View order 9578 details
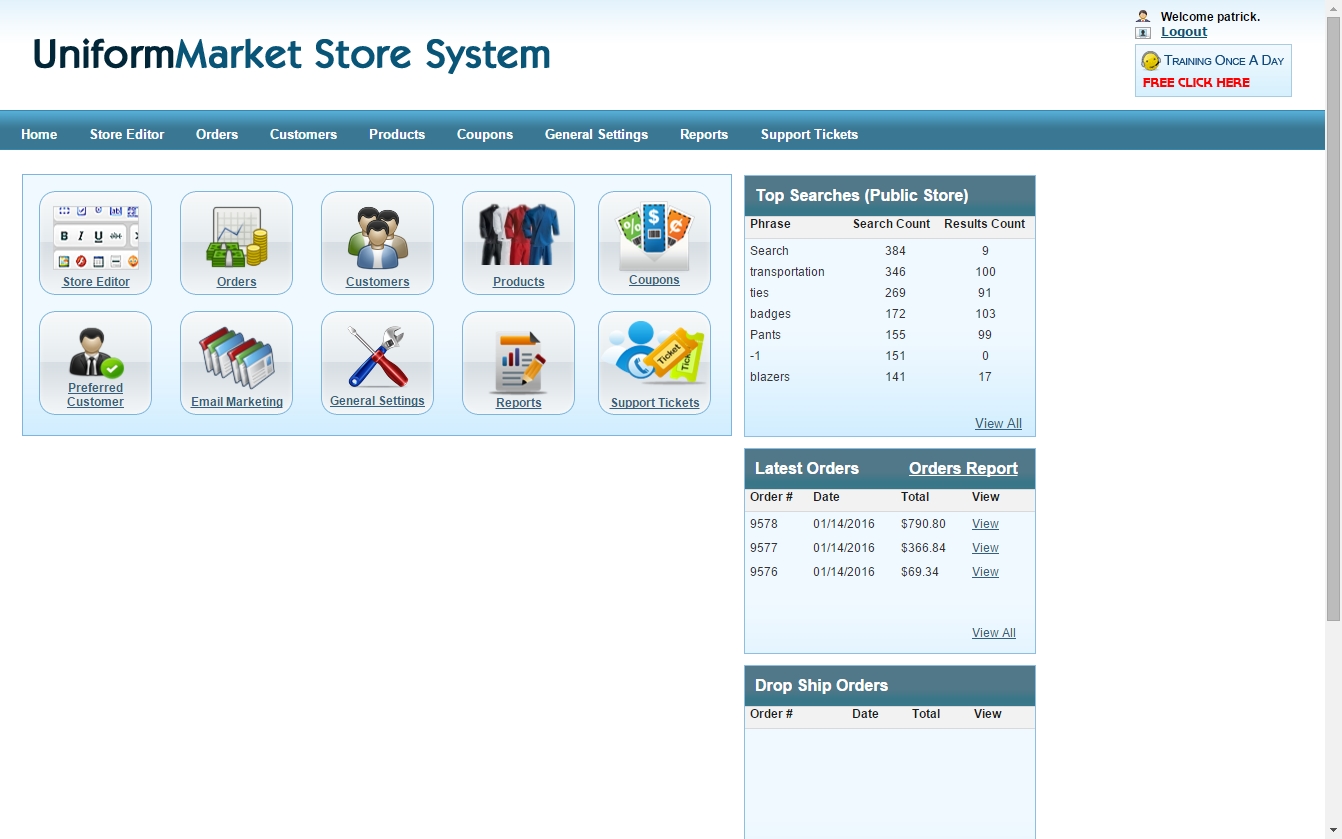Viewport: 1342px width, 839px height. coord(985,524)
